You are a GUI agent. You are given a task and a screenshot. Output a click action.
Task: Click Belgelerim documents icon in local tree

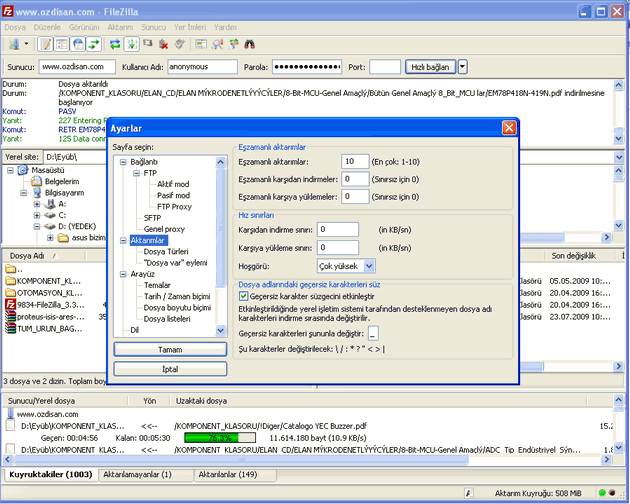click(37, 182)
